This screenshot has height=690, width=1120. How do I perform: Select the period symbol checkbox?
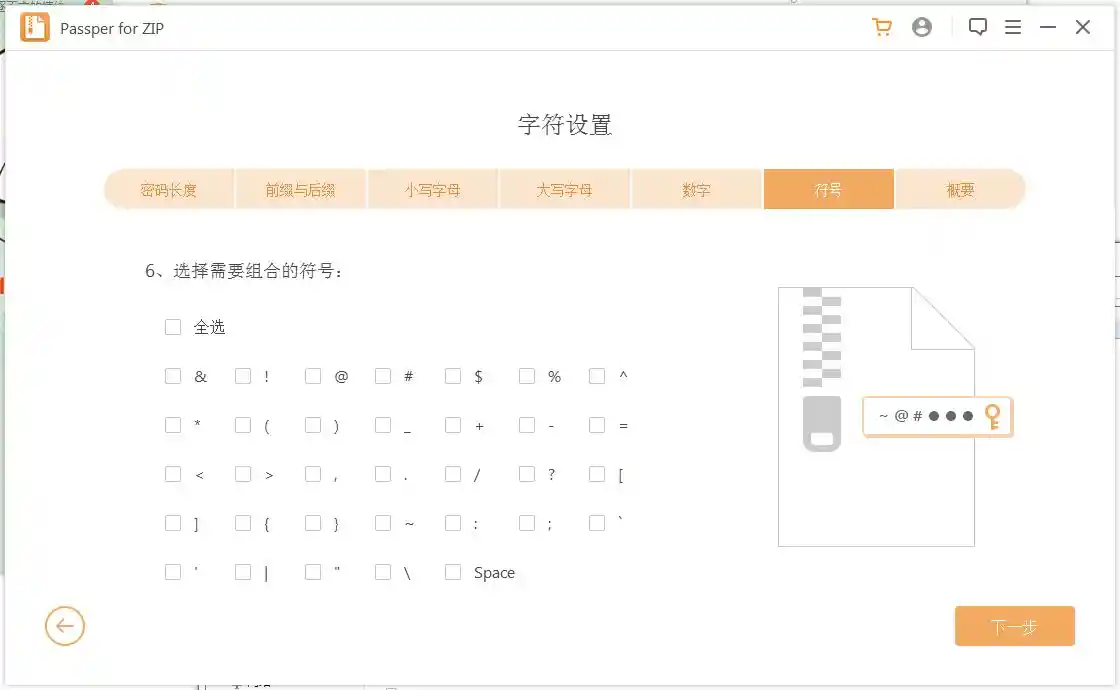(383, 474)
